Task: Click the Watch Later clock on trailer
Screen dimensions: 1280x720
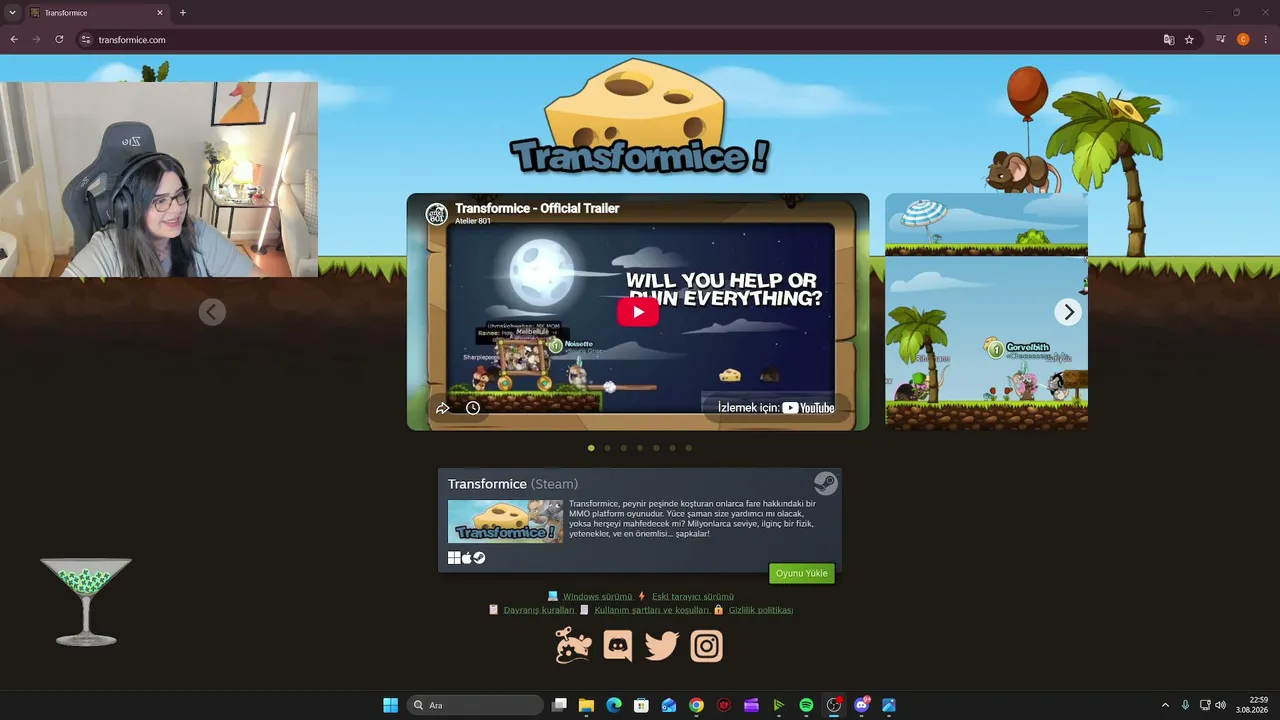Action: coord(473,408)
